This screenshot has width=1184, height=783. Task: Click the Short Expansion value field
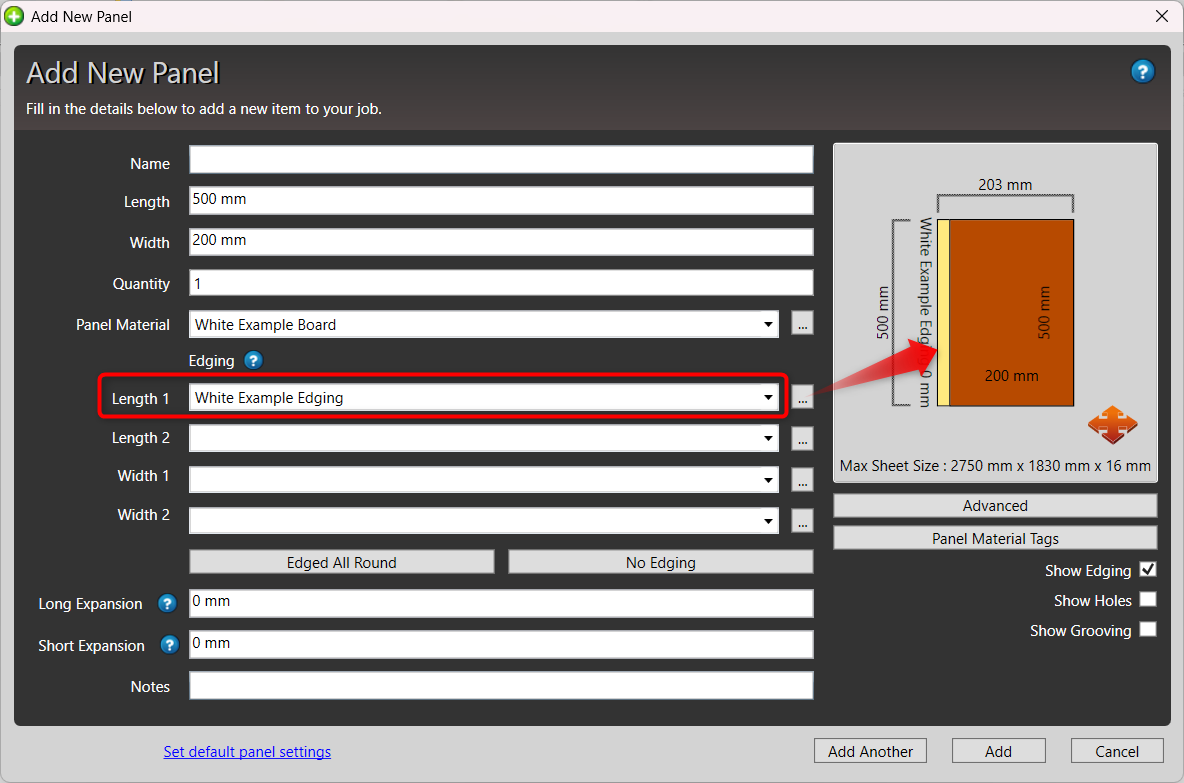(x=501, y=644)
